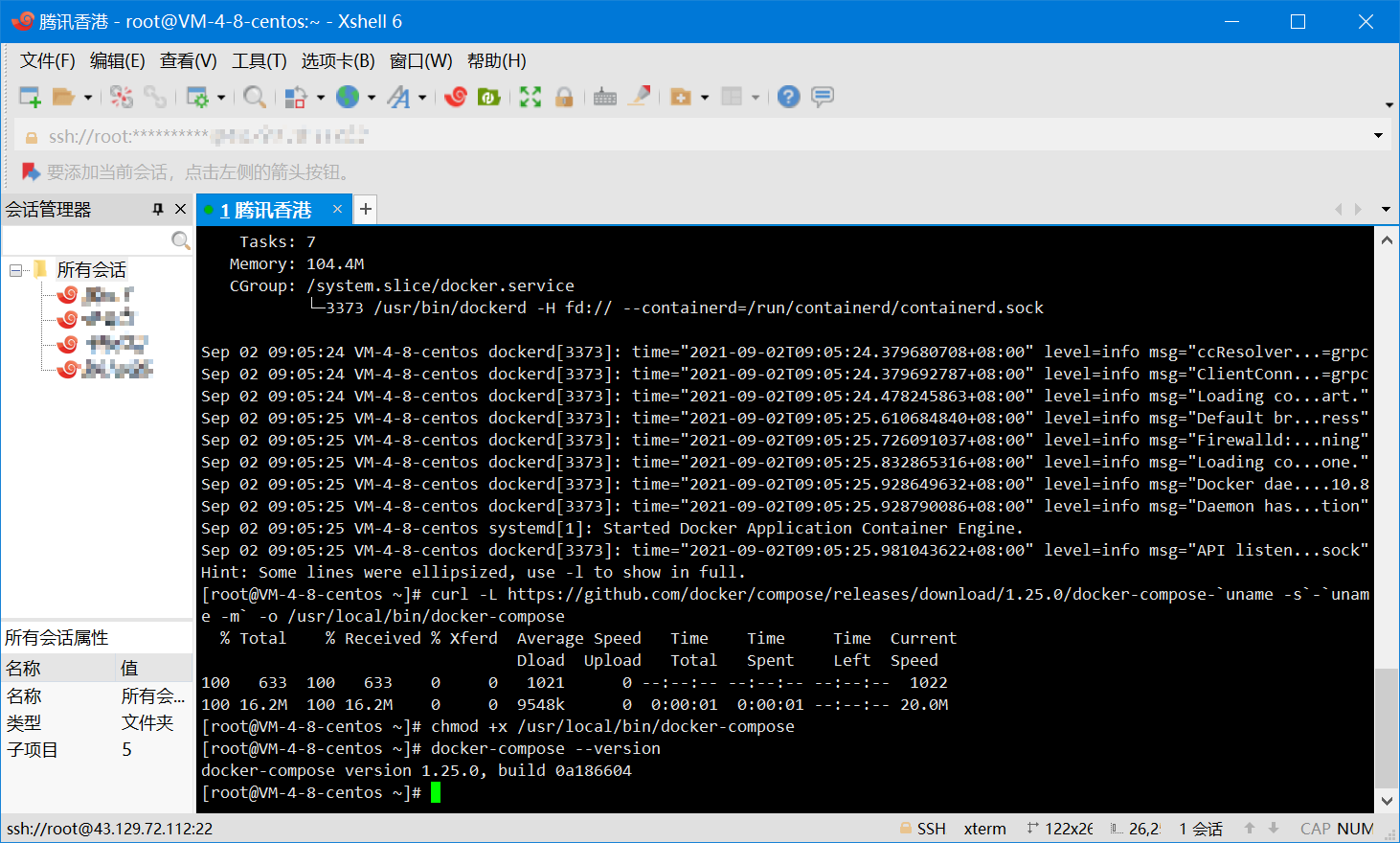Click the 值 column header in properties
Image resolution: width=1400 pixels, height=843 pixels.
pos(154,668)
